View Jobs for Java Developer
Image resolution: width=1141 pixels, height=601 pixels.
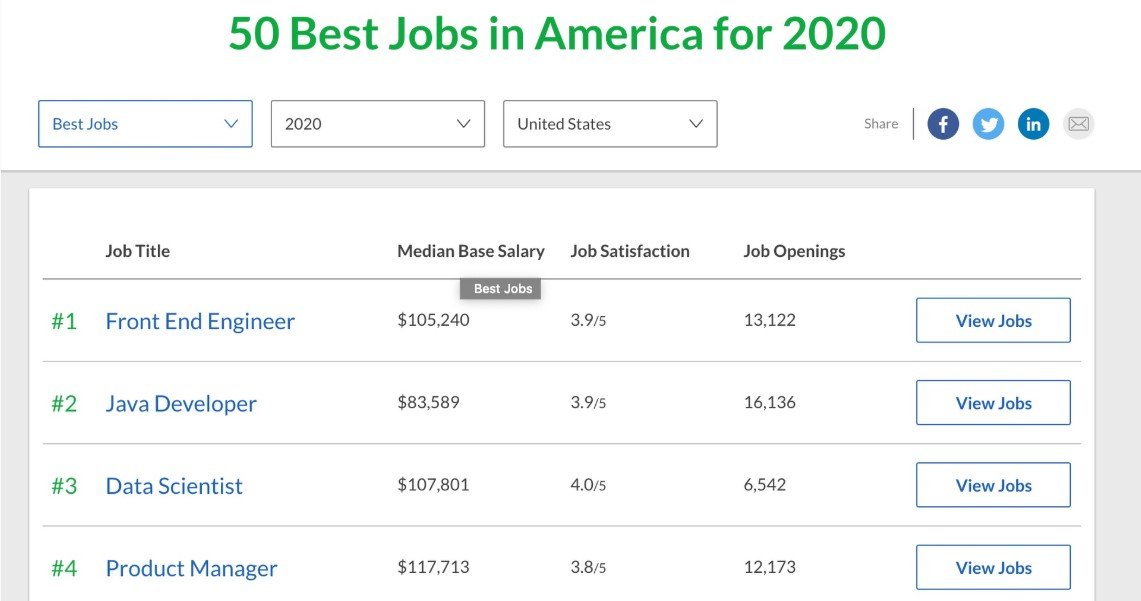pyautogui.click(x=993, y=403)
